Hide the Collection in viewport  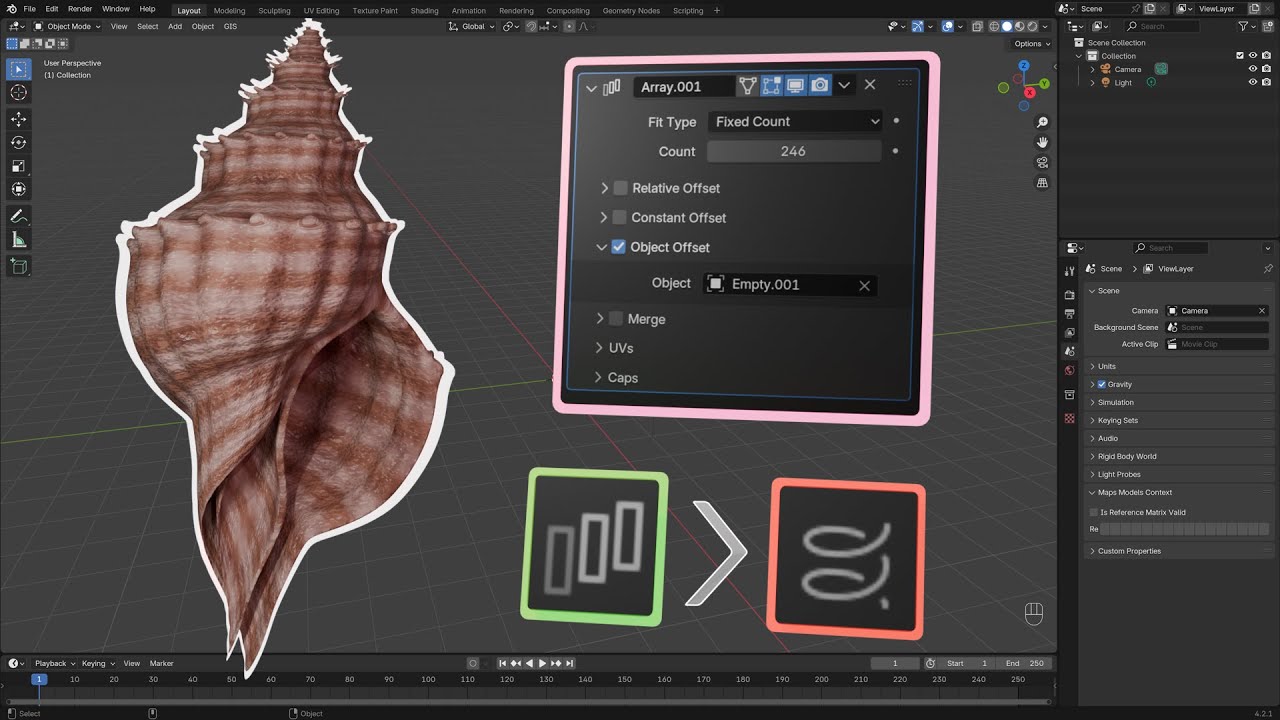click(x=1252, y=56)
